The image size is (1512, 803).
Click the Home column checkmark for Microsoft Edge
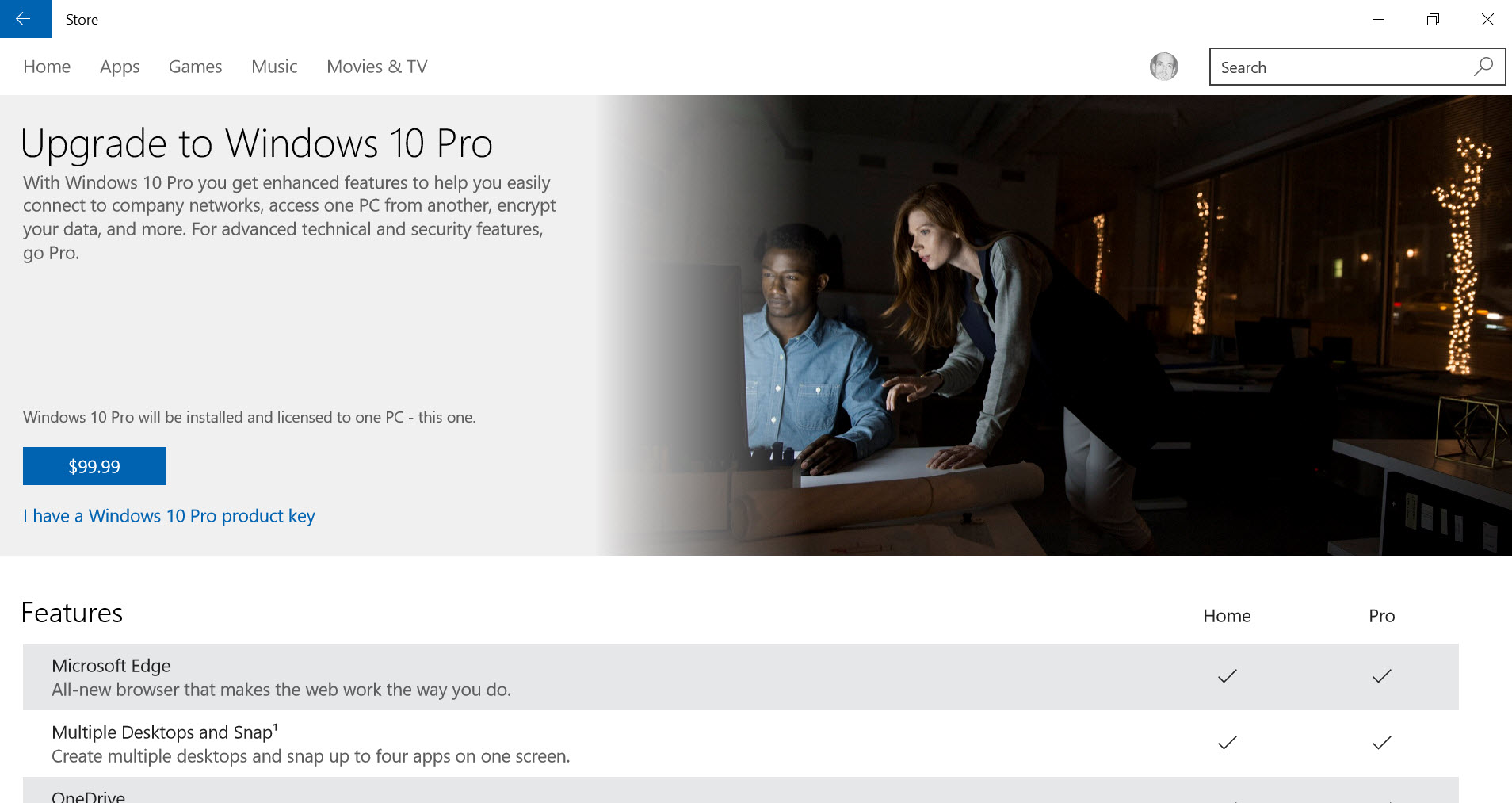pos(1227,676)
